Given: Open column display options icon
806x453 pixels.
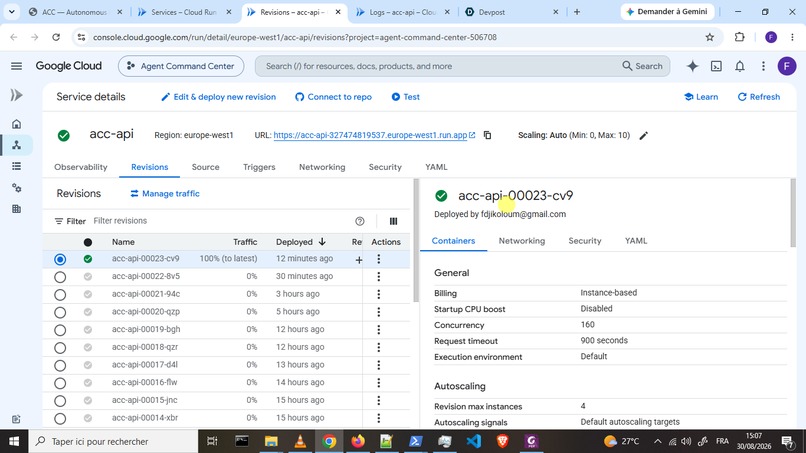Looking at the screenshot, I should [x=393, y=221].
